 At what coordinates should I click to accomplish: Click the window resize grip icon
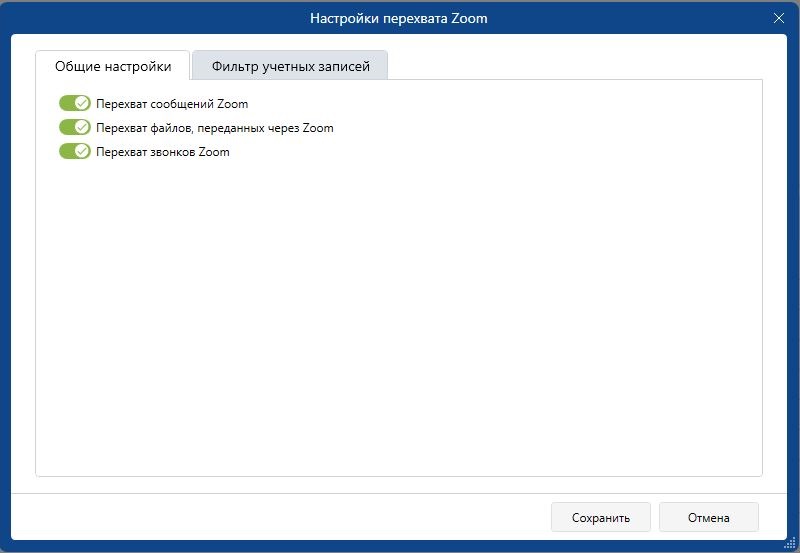pos(790,543)
